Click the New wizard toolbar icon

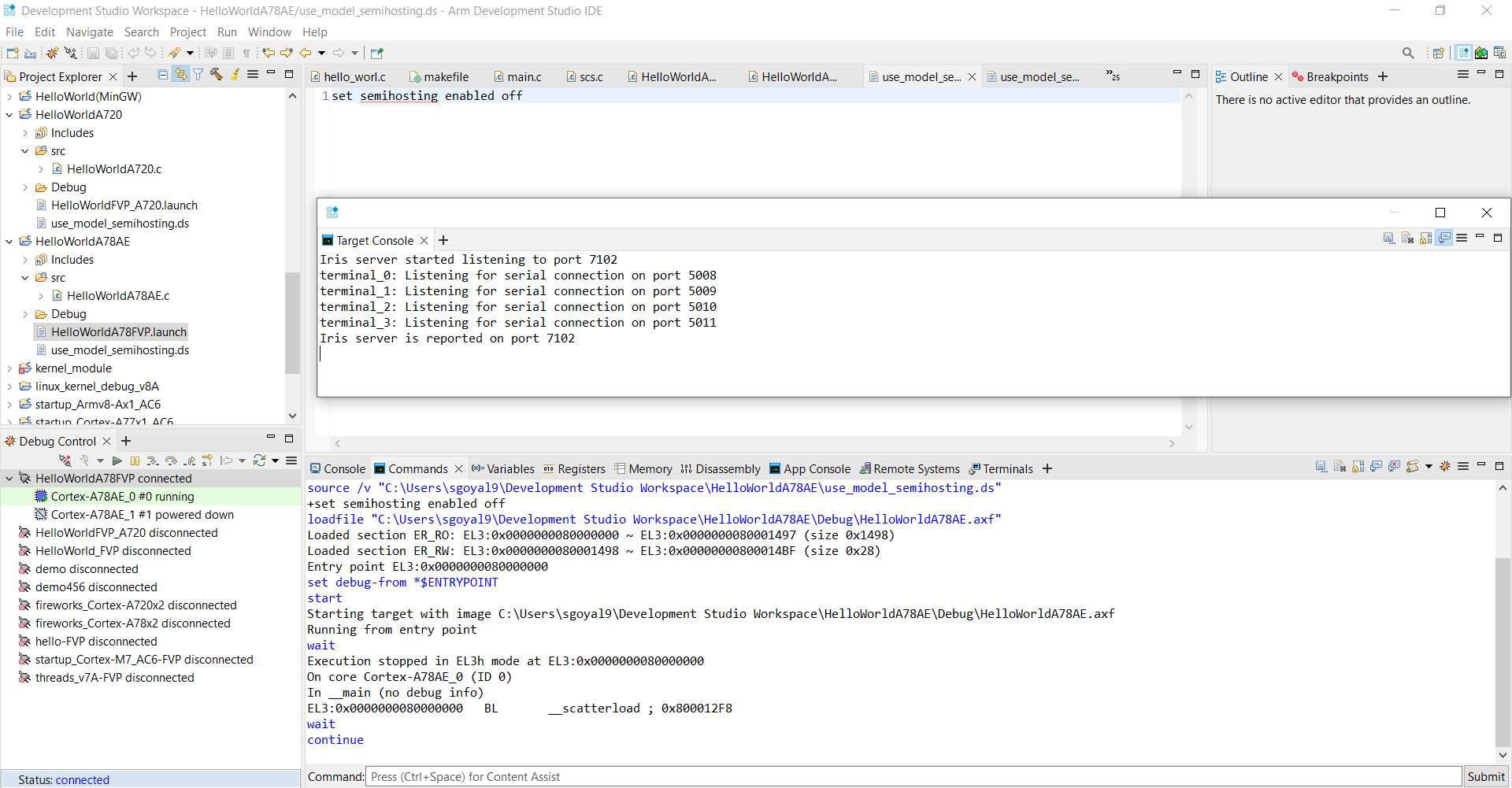13,53
